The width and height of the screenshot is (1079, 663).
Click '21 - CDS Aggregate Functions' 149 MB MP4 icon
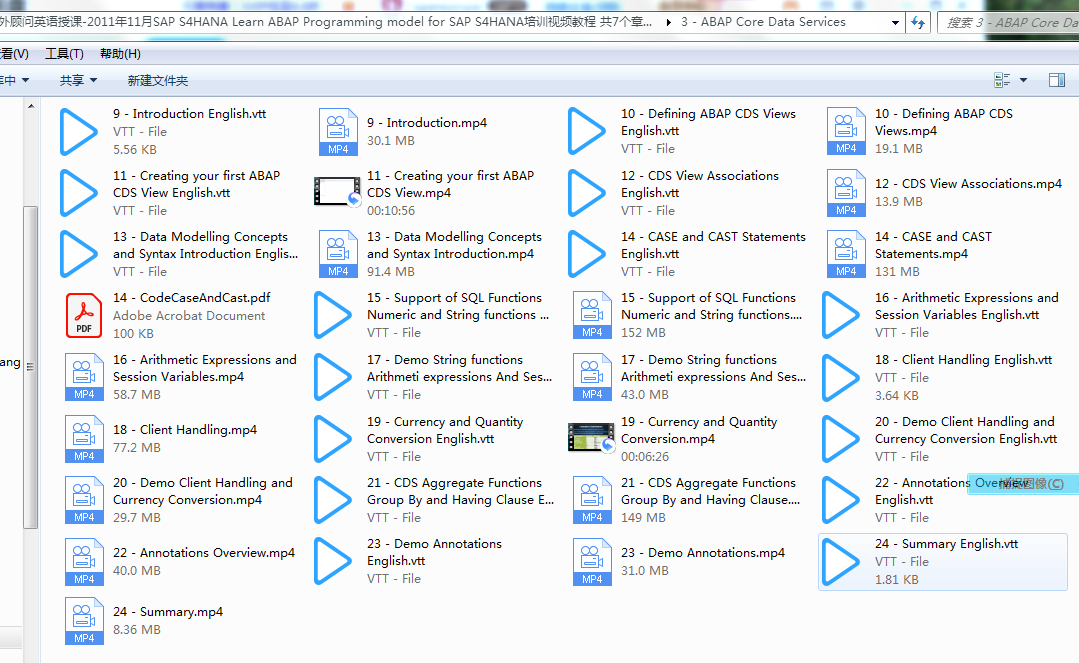pyautogui.click(x=592, y=500)
